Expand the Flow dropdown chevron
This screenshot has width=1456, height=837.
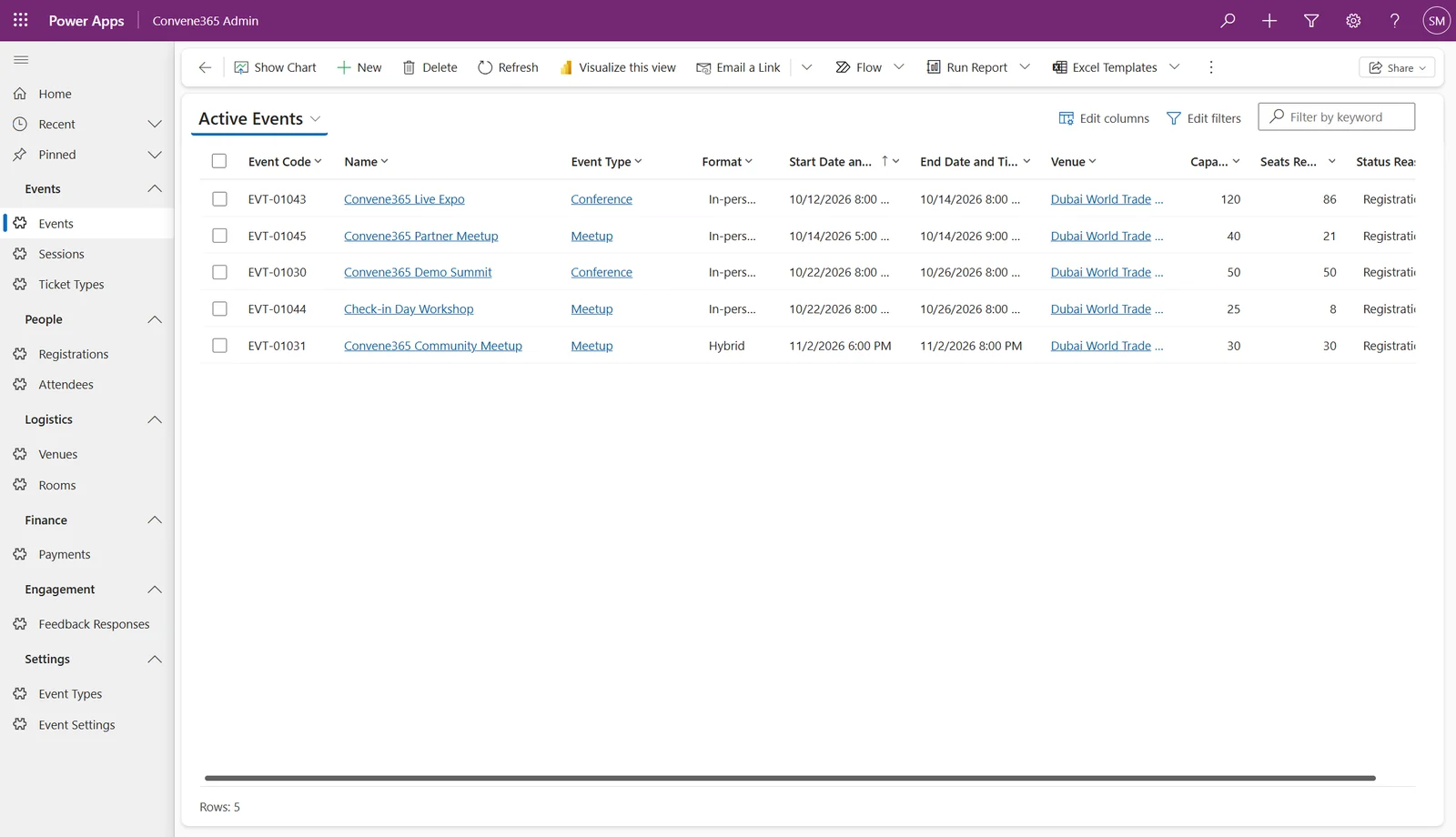[899, 67]
